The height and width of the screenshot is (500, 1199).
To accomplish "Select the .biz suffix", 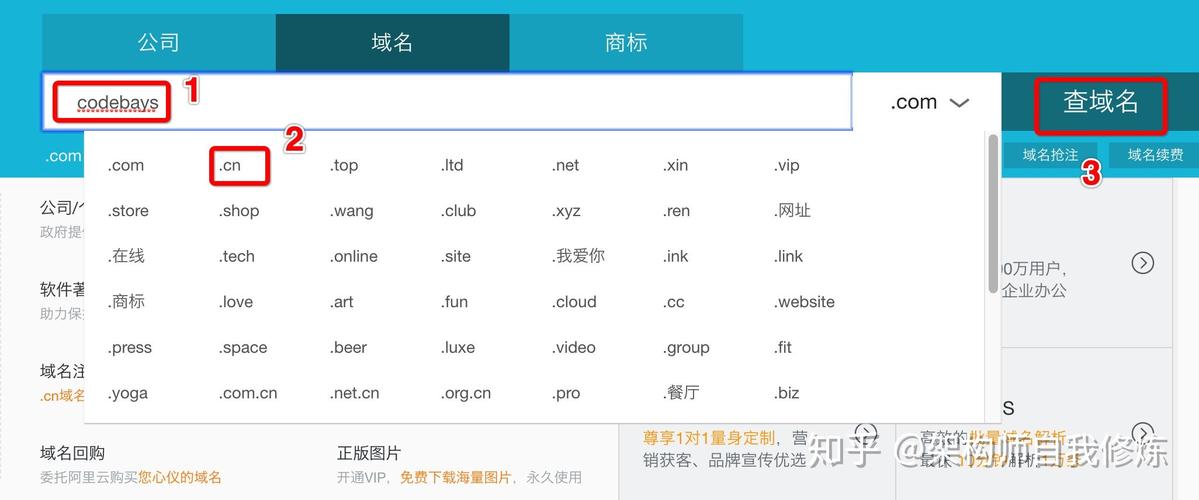I will click(x=786, y=394).
